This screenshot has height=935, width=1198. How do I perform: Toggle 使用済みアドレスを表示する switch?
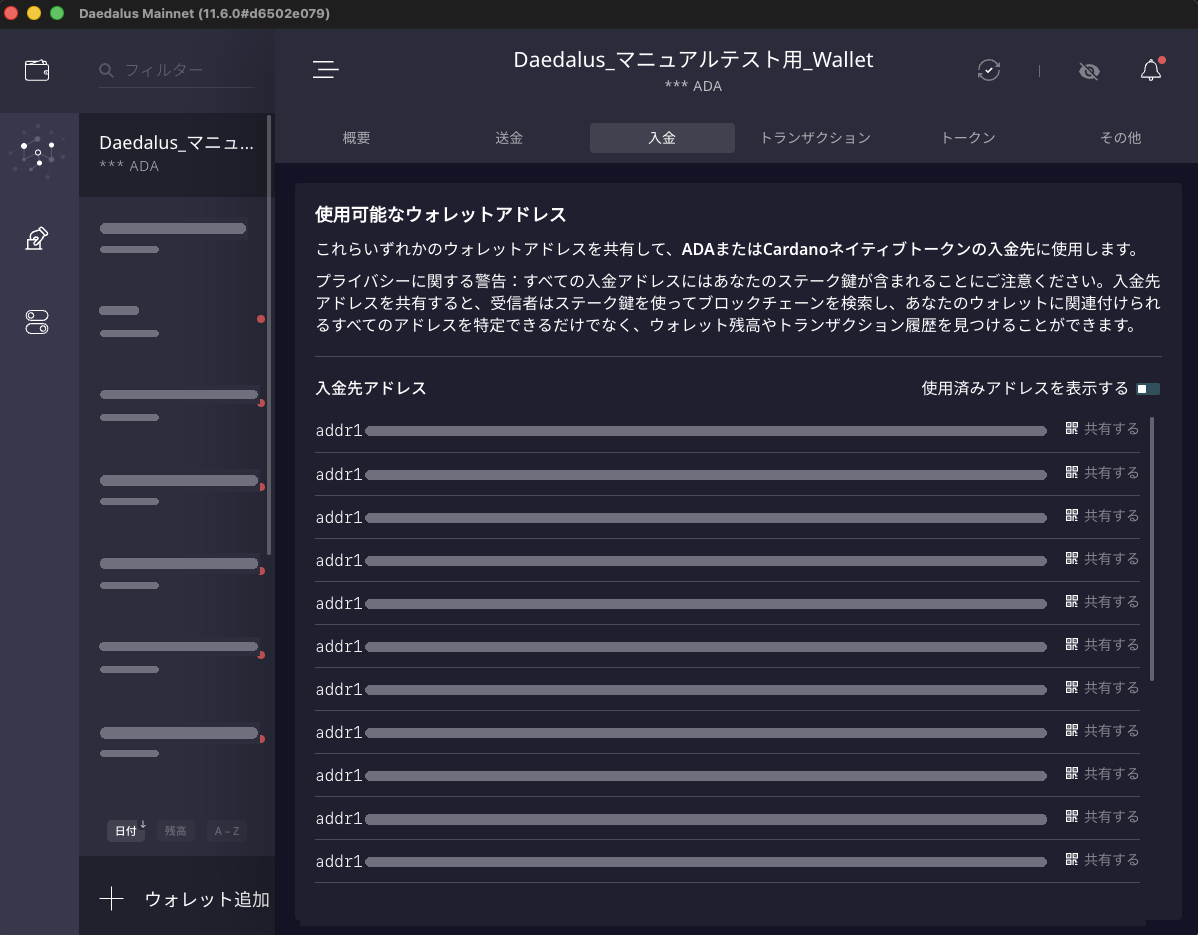coord(1148,389)
